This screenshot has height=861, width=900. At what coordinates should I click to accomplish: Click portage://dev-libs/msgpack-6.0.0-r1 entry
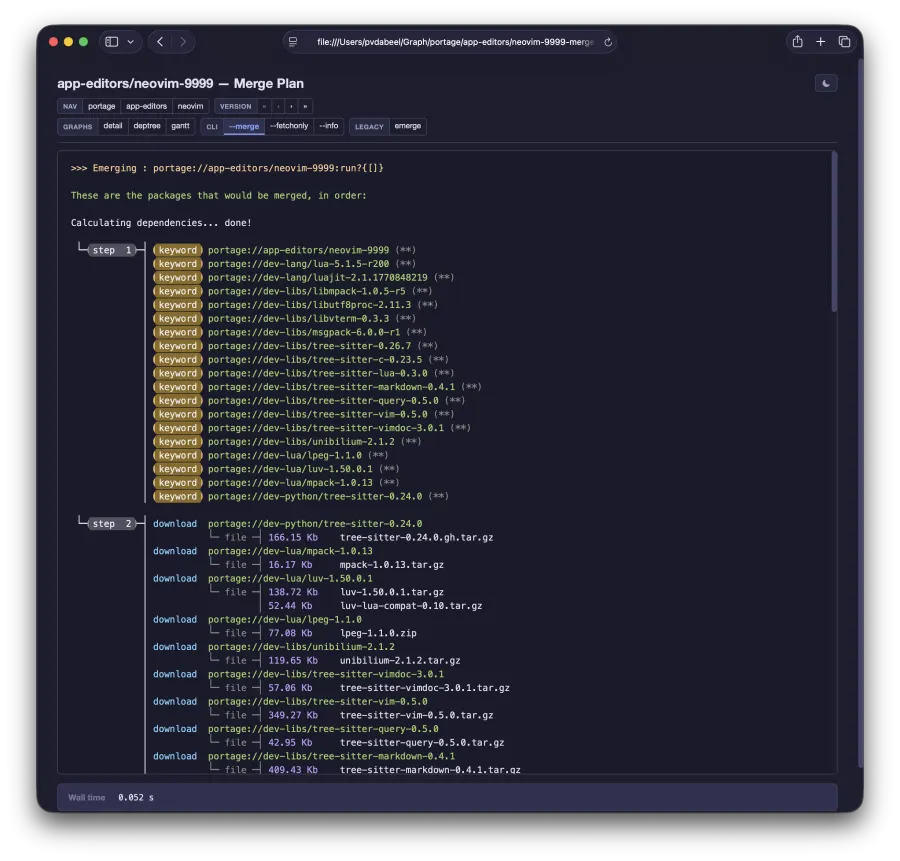pos(304,332)
